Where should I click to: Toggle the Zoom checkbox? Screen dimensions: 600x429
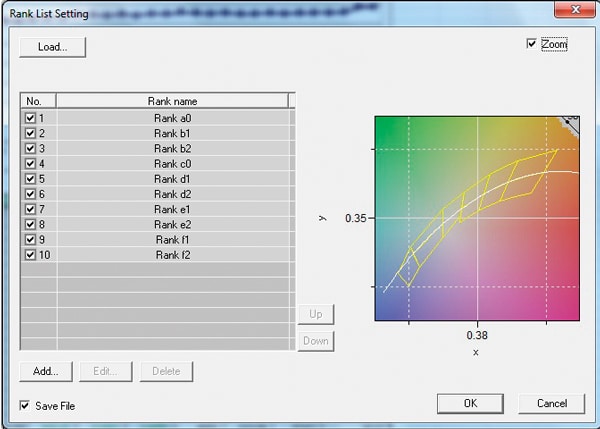(x=532, y=45)
